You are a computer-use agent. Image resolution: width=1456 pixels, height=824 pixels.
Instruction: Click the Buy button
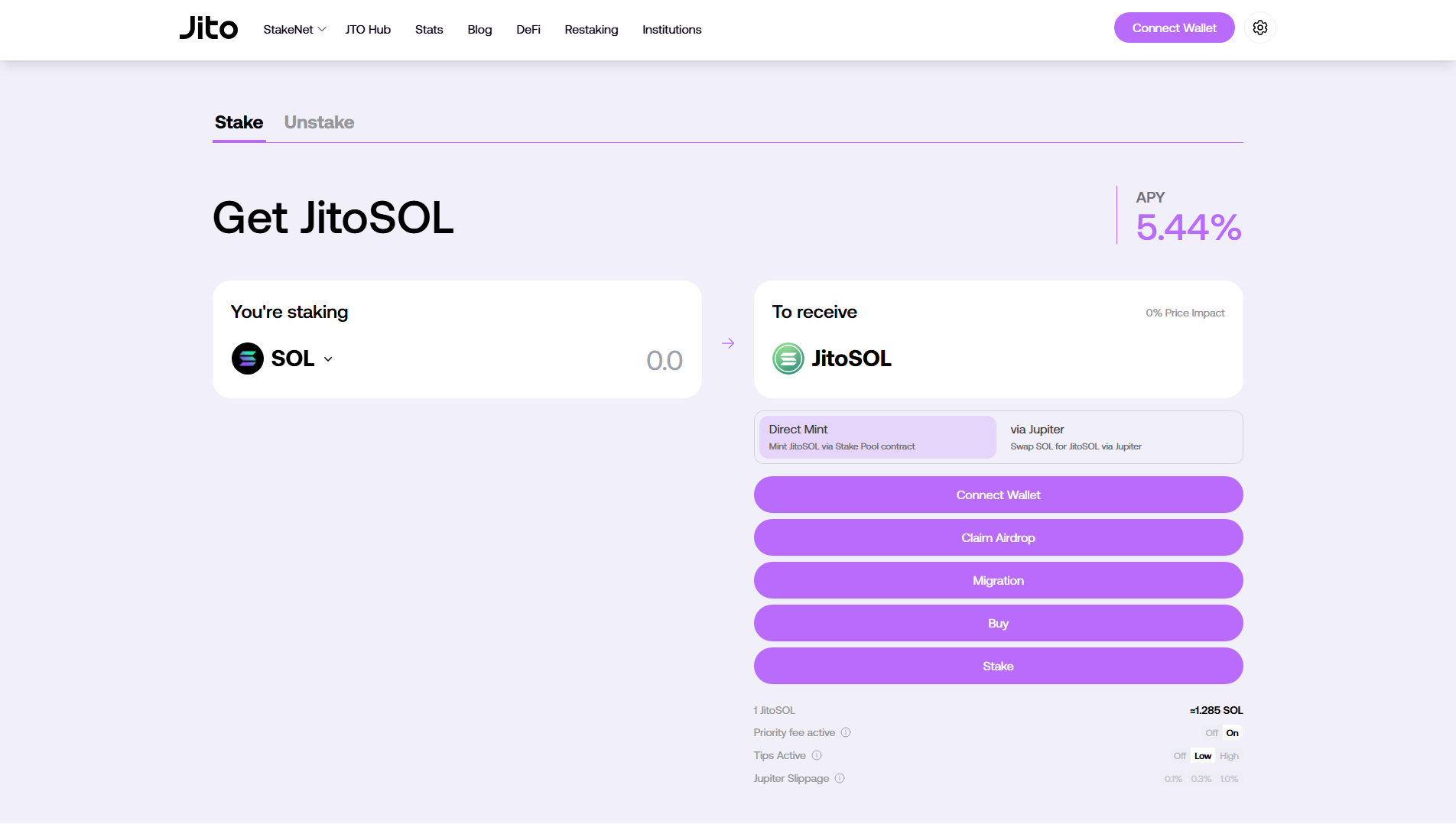[x=998, y=623]
